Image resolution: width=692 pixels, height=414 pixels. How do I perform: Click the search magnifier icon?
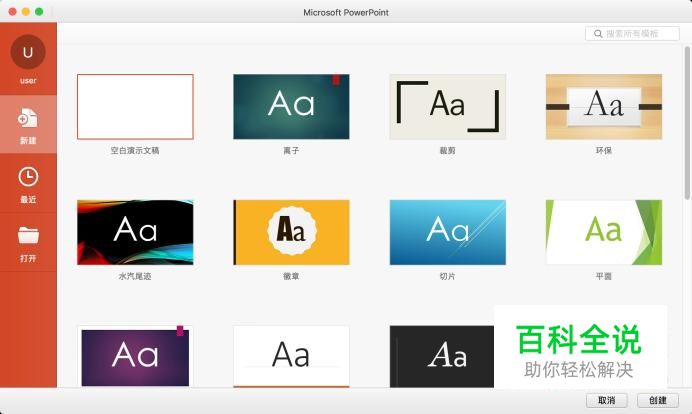tap(598, 34)
